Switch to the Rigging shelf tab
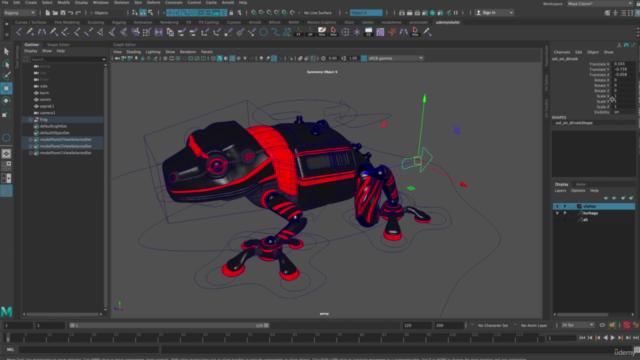The height and width of the screenshot is (360, 640). (119, 22)
